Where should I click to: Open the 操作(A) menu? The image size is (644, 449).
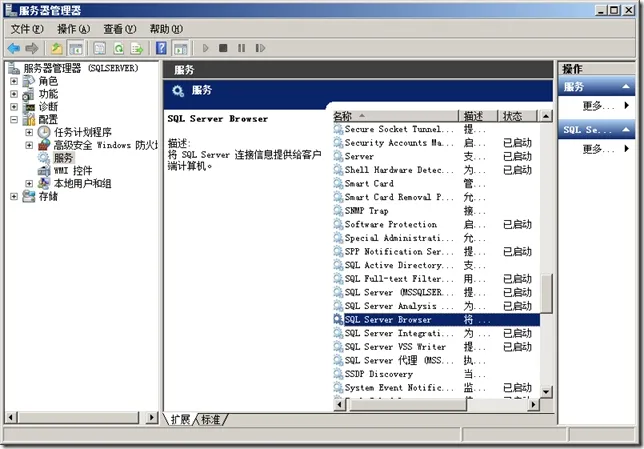coord(74,29)
